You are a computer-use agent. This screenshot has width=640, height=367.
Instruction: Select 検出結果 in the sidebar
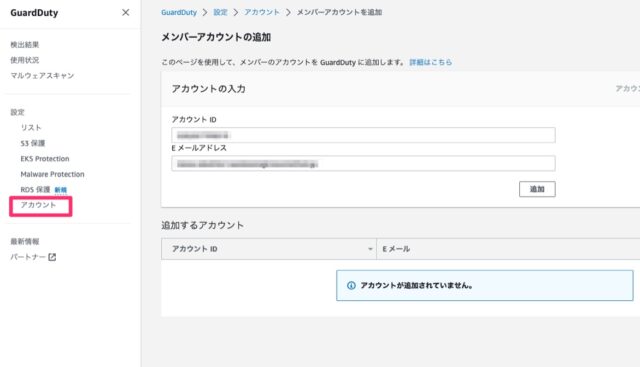(x=24, y=44)
